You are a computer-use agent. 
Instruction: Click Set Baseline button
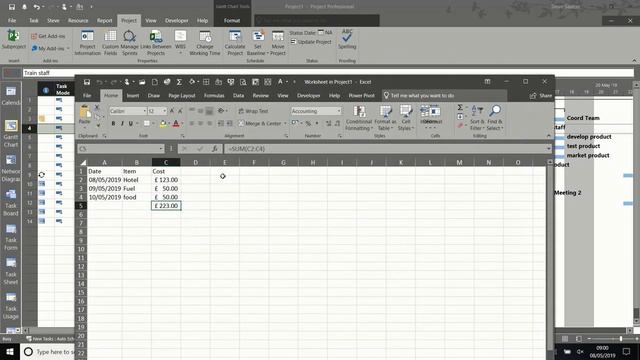257,42
